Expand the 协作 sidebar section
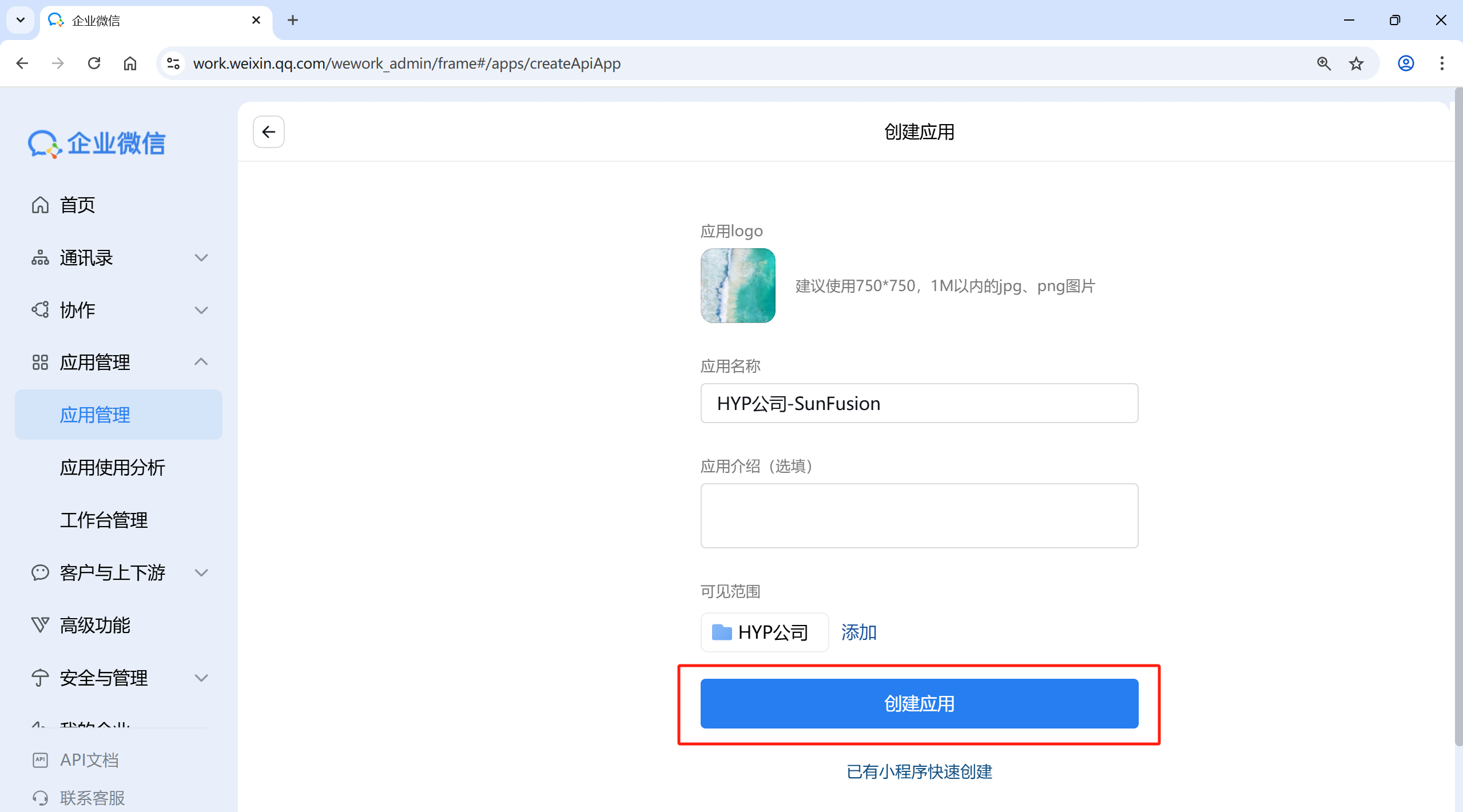Image resolution: width=1463 pixels, height=812 pixels. coord(201,311)
